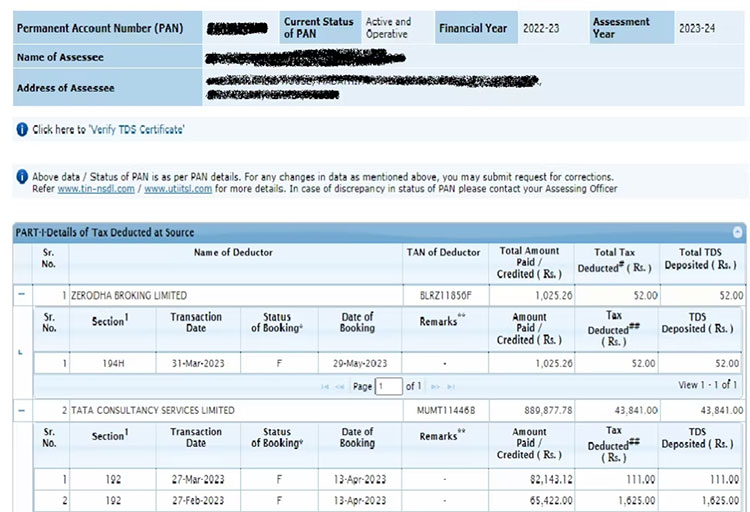The width and height of the screenshot is (750, 512).
Task: Click the Financial Year 2022-23 value
Action: tap(541, 28)
